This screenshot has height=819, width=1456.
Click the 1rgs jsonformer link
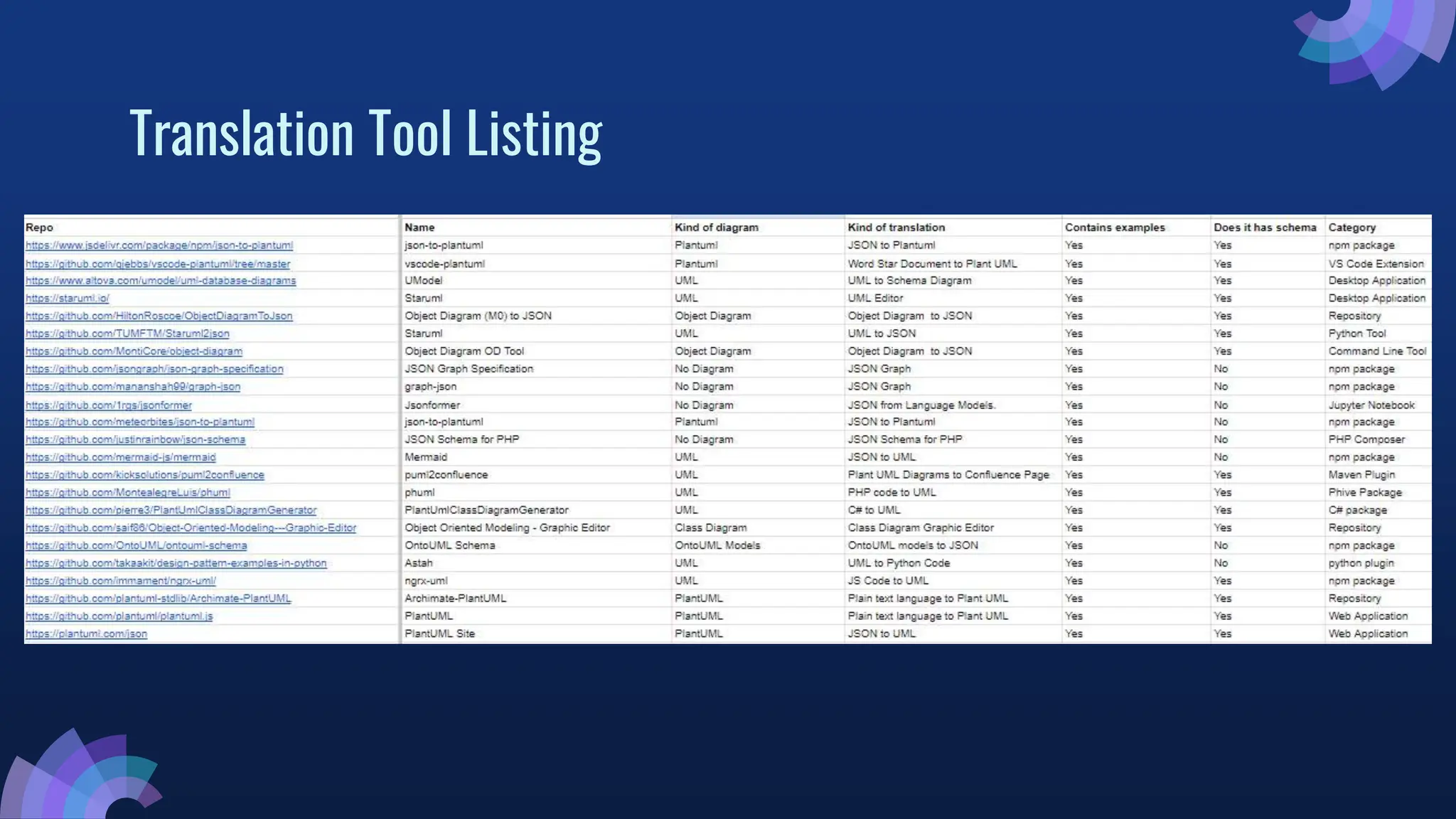point(109,405)
